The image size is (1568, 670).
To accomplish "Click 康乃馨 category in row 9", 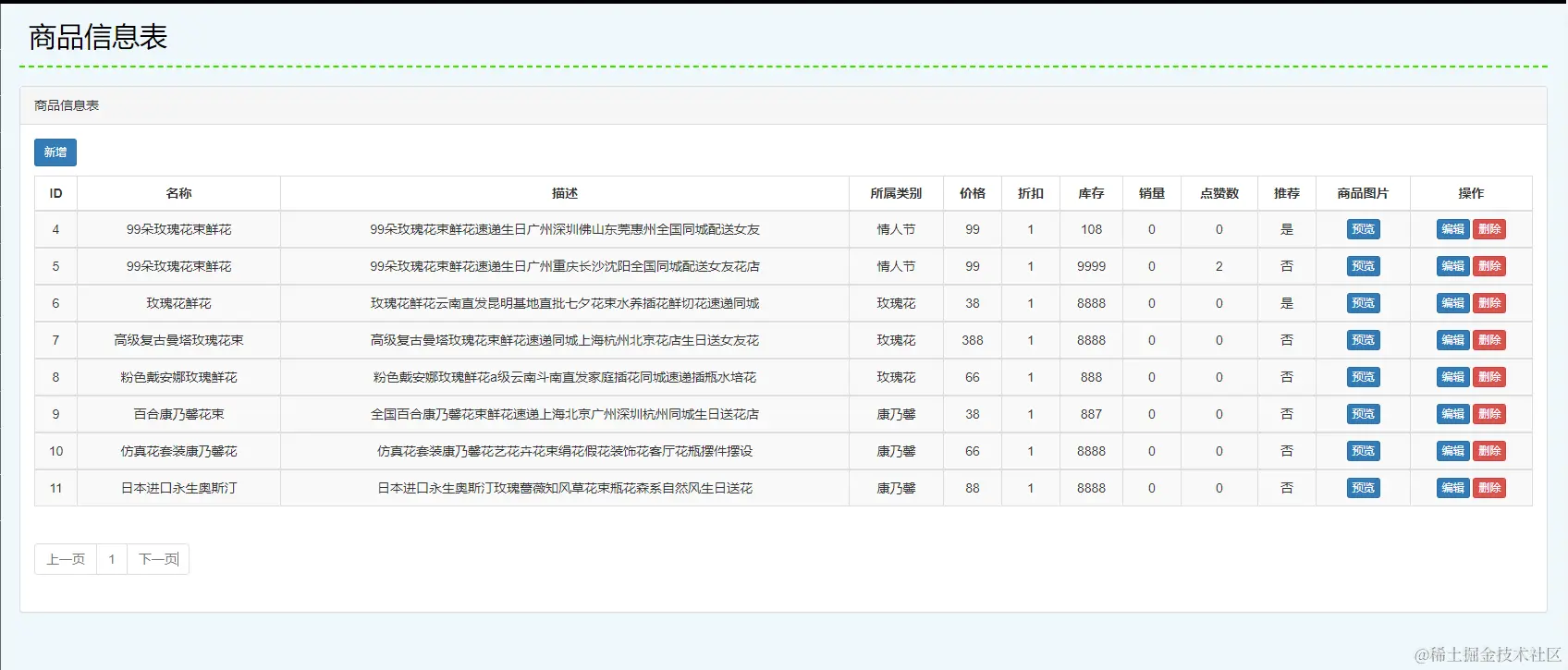I will [896, 414].
